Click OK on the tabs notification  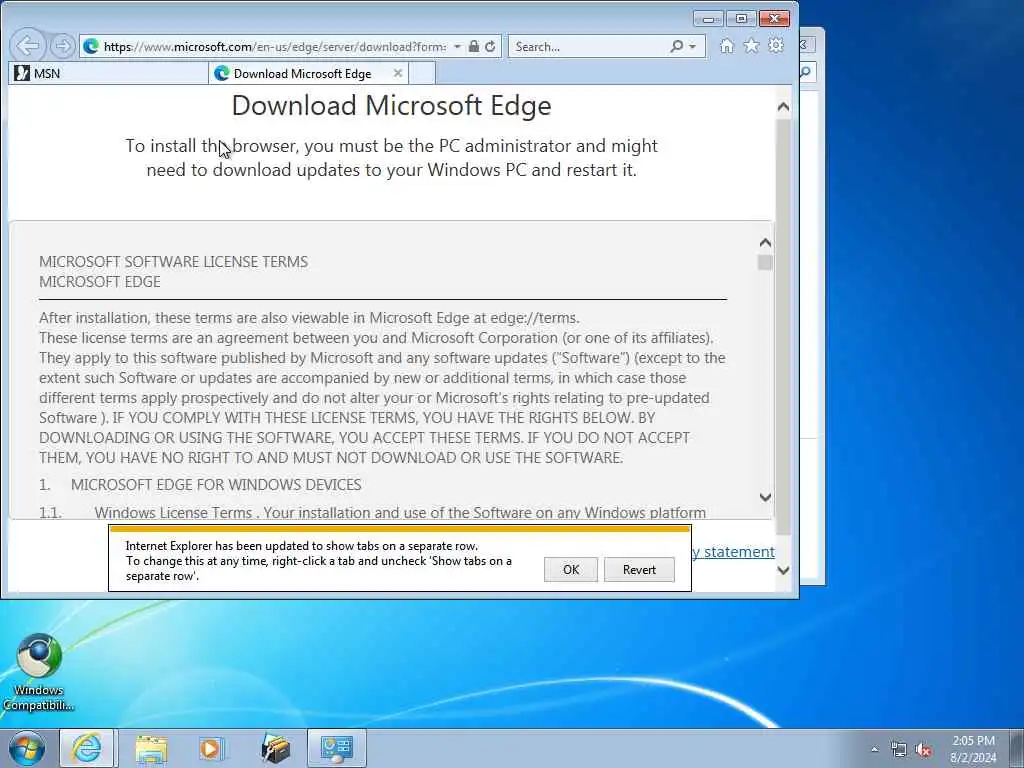click(x=571, y=569)
